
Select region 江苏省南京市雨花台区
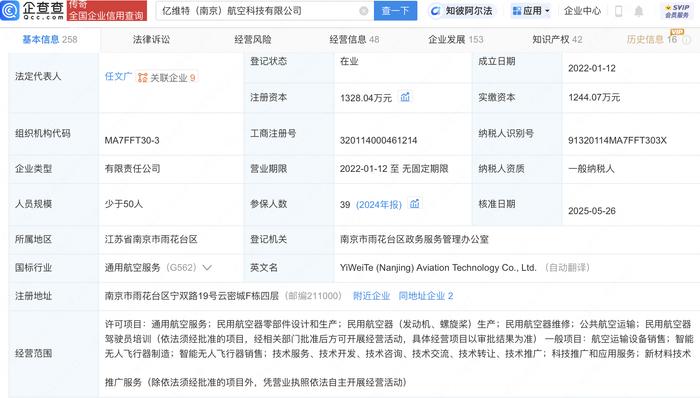pyautogui.click(x=151, y=240)
